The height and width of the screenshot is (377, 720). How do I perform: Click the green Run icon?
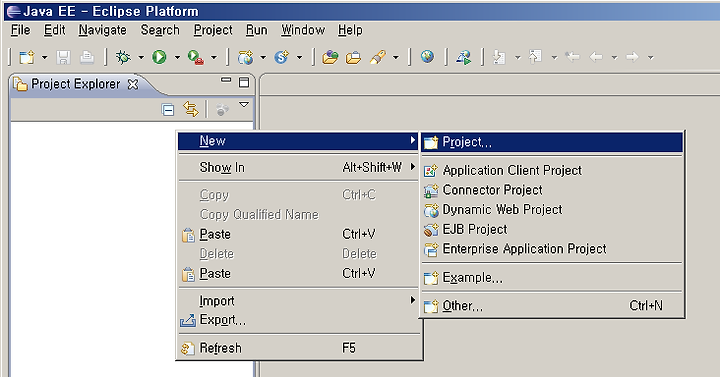pos(159,57)
